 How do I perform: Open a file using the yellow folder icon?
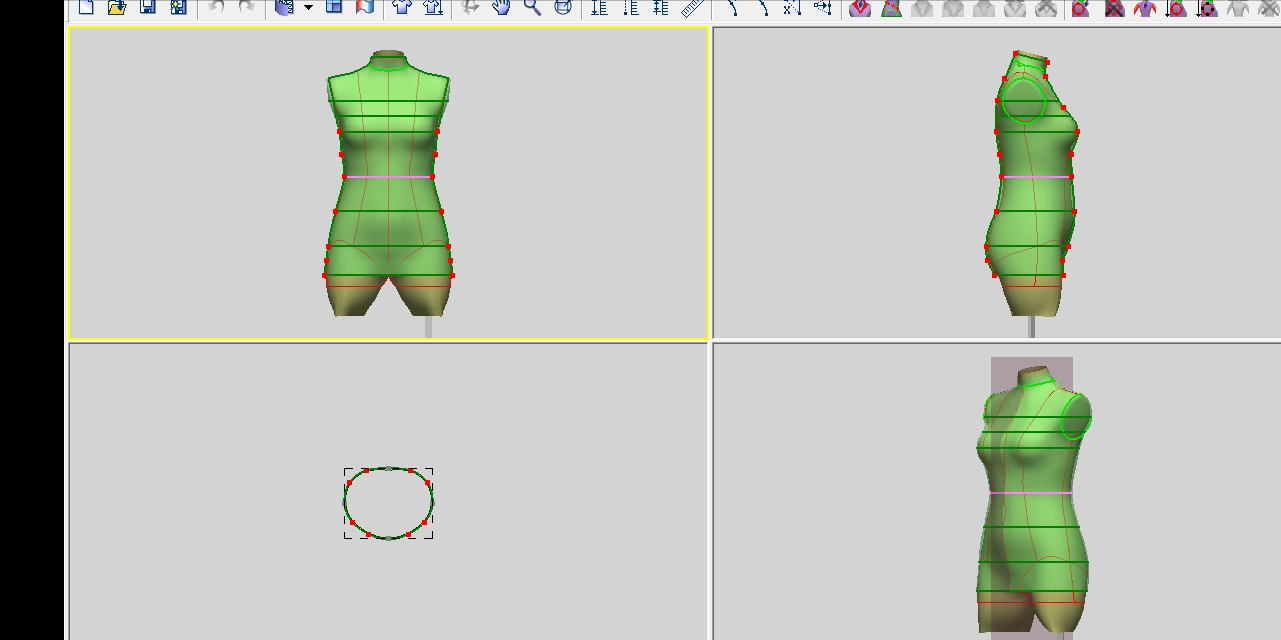coord(117,8)
